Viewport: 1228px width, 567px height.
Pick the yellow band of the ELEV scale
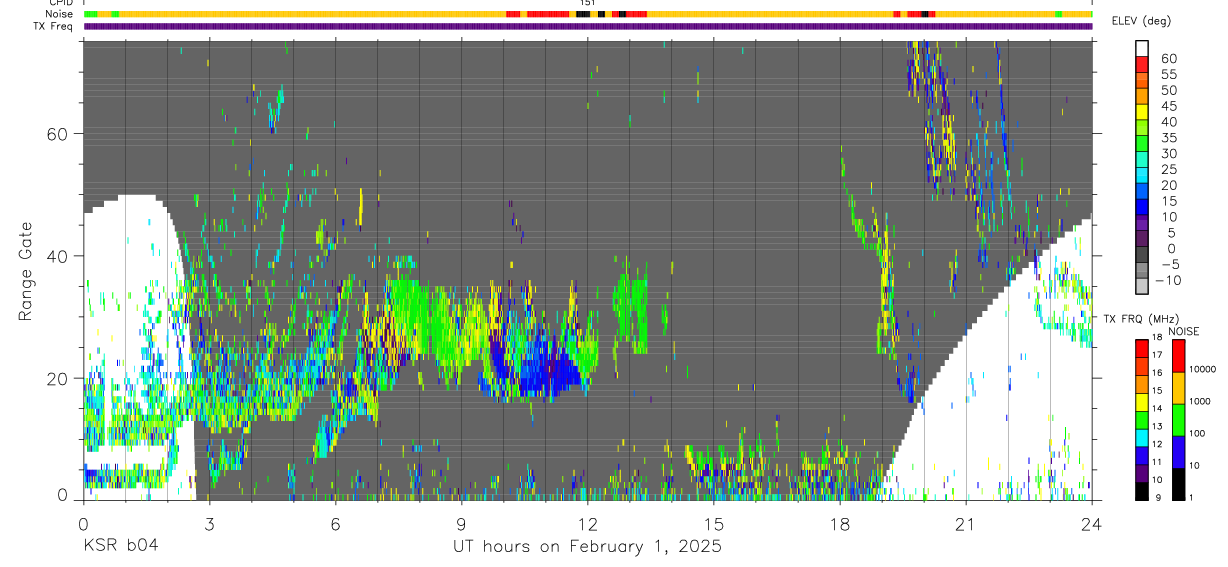(x=1142, y=112)
